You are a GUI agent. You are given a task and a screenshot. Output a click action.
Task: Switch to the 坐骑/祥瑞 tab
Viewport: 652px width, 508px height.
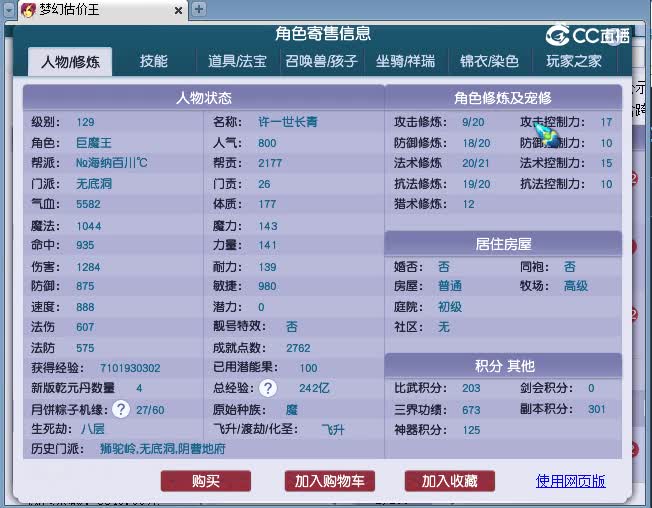pyautogui.click(x=405, y=61)
